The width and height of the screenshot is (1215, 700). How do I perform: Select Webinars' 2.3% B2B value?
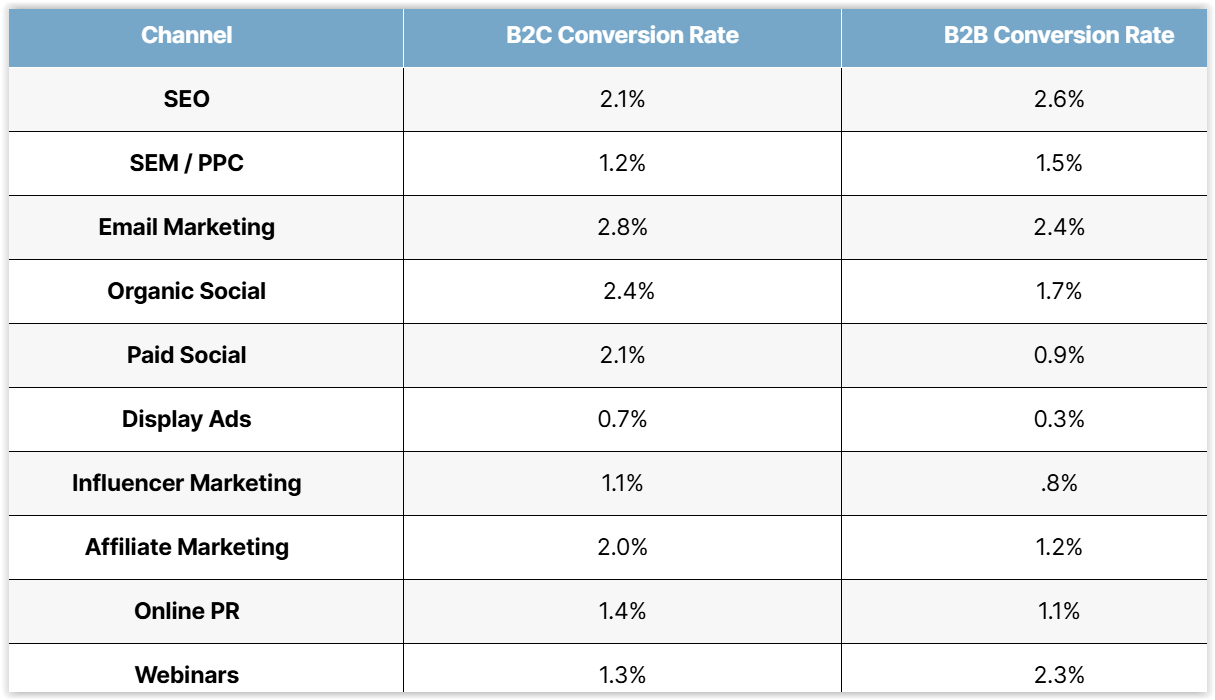click(x=1060, y=675)
